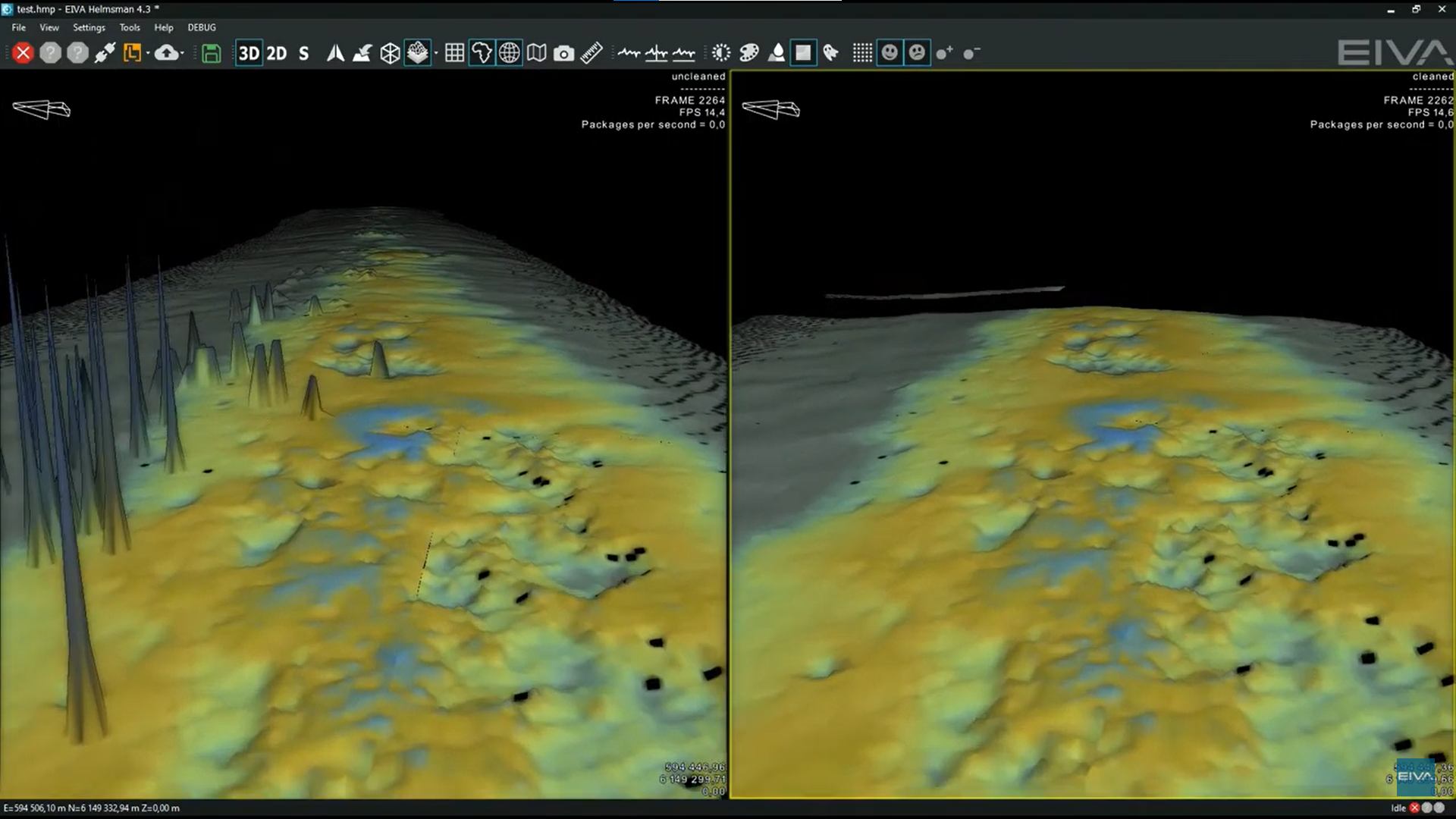Expand the orange layout icon dropdown arrow
Screen dimensions: 1456x819
[x=148, y=53]
